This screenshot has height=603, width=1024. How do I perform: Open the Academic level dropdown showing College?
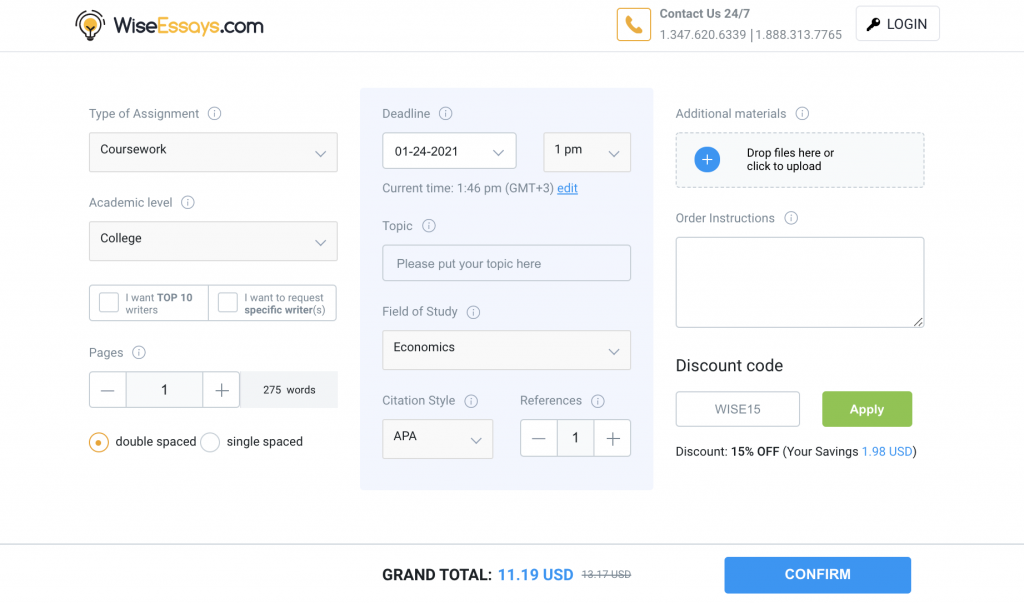(213, 241)
